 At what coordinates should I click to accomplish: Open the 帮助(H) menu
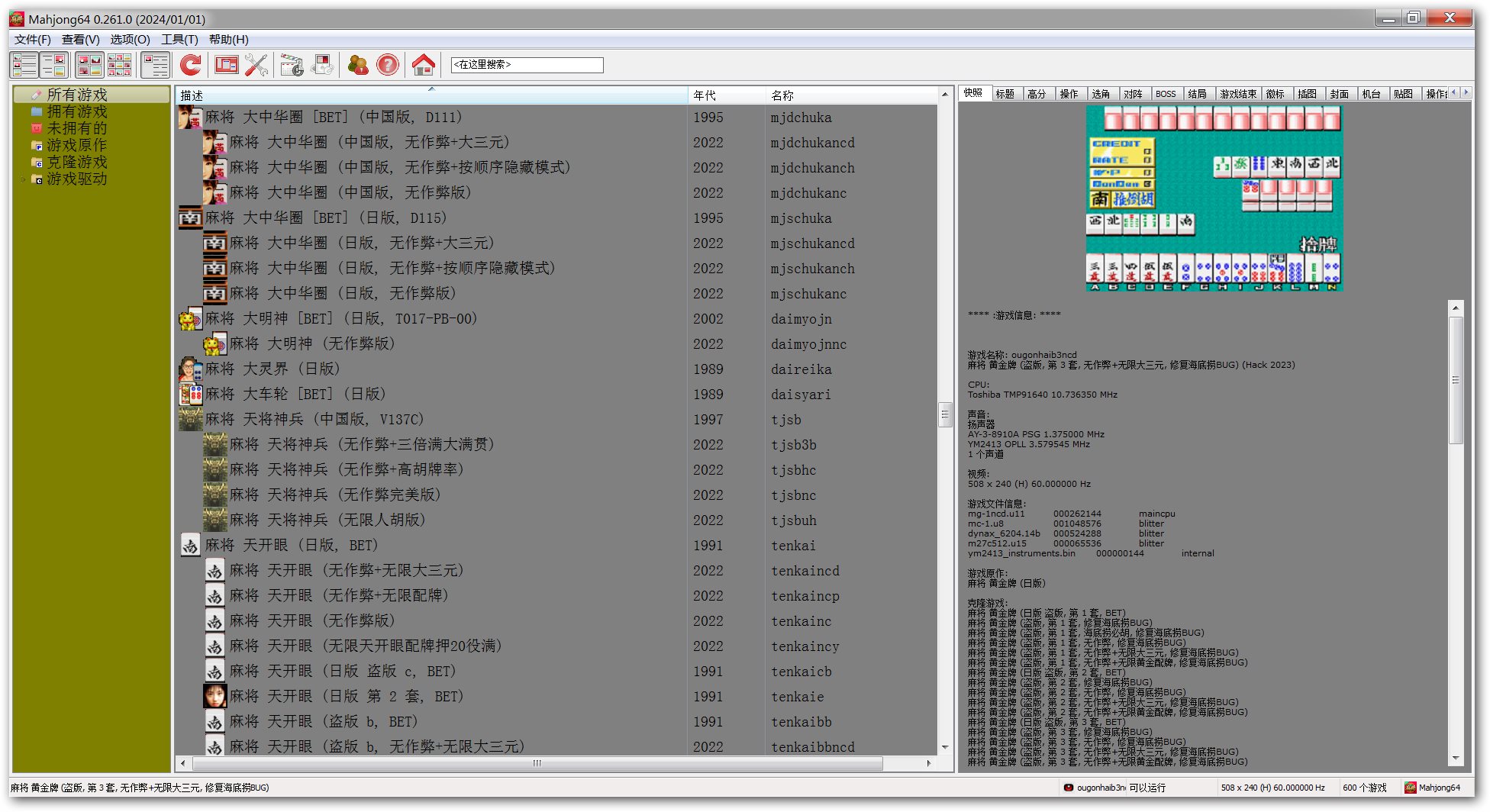click(x=228, y=39)
